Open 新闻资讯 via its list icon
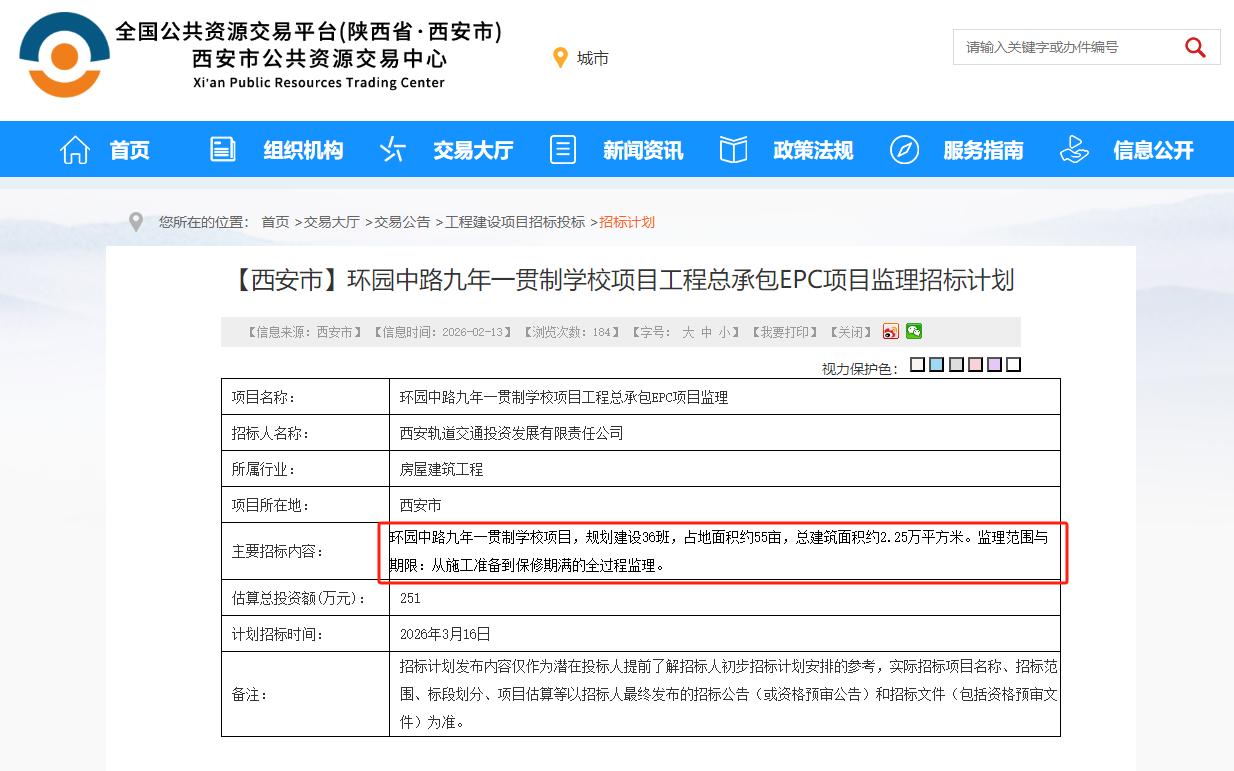 click(x=562, y=148)
